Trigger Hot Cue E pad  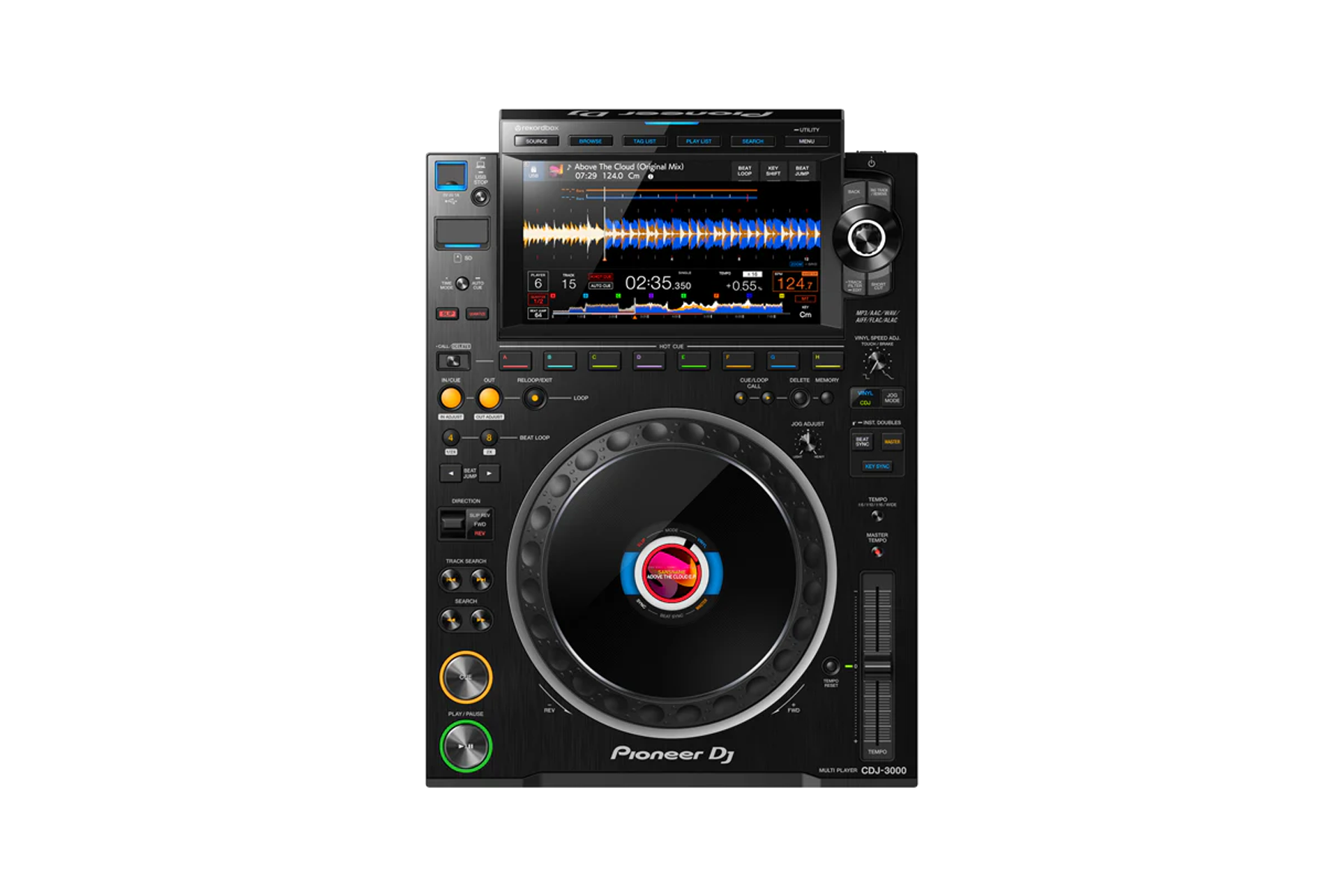694,361
